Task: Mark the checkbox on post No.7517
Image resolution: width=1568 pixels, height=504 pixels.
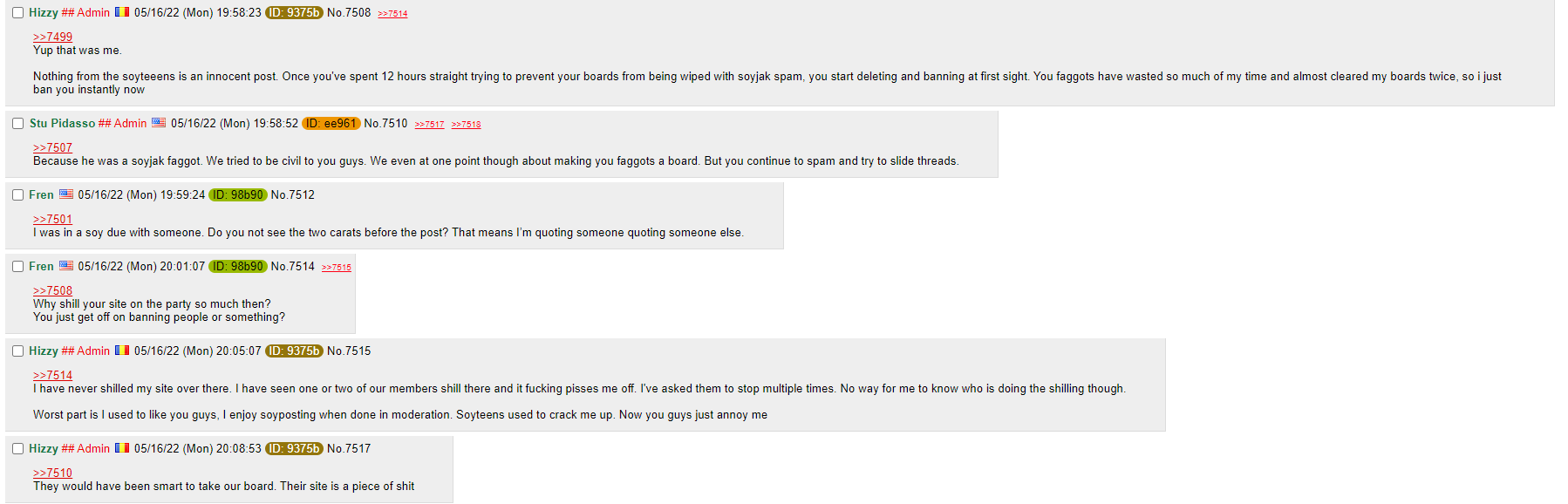Action: (x=17, y=449)
